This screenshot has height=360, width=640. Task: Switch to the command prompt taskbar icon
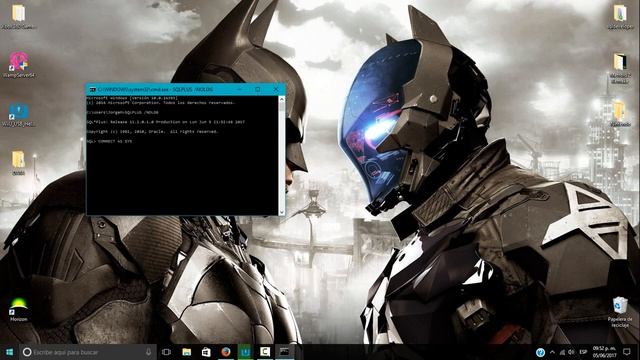[284, 352]
